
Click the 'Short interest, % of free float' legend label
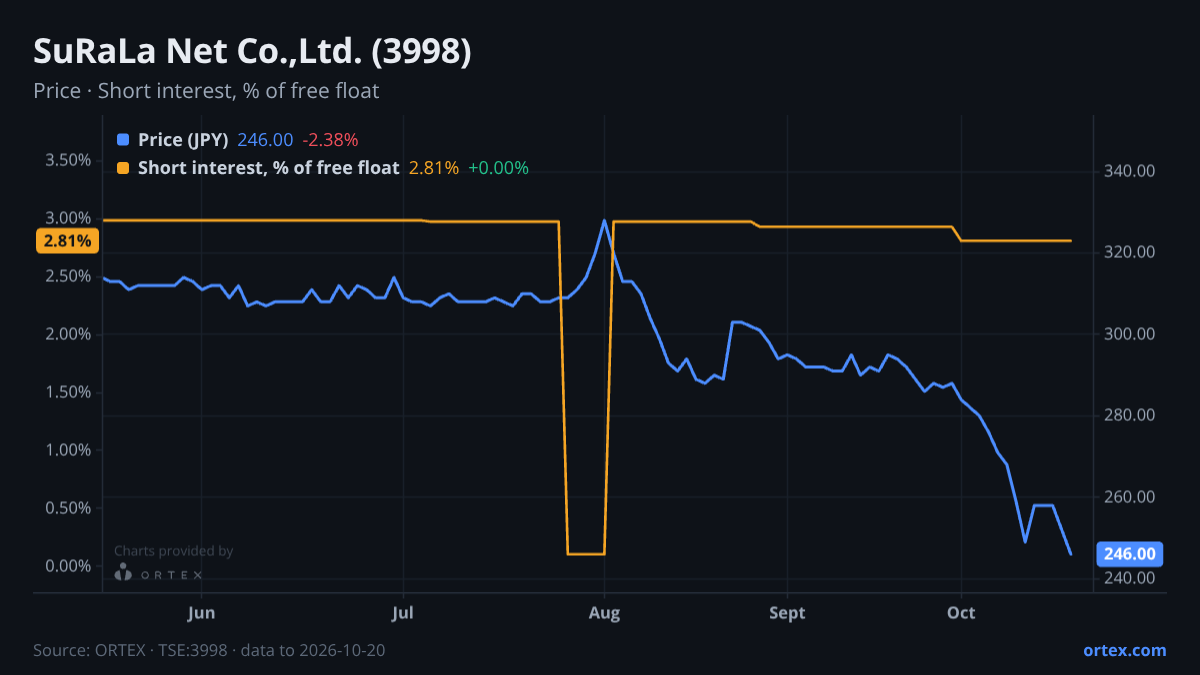[268, 168]
